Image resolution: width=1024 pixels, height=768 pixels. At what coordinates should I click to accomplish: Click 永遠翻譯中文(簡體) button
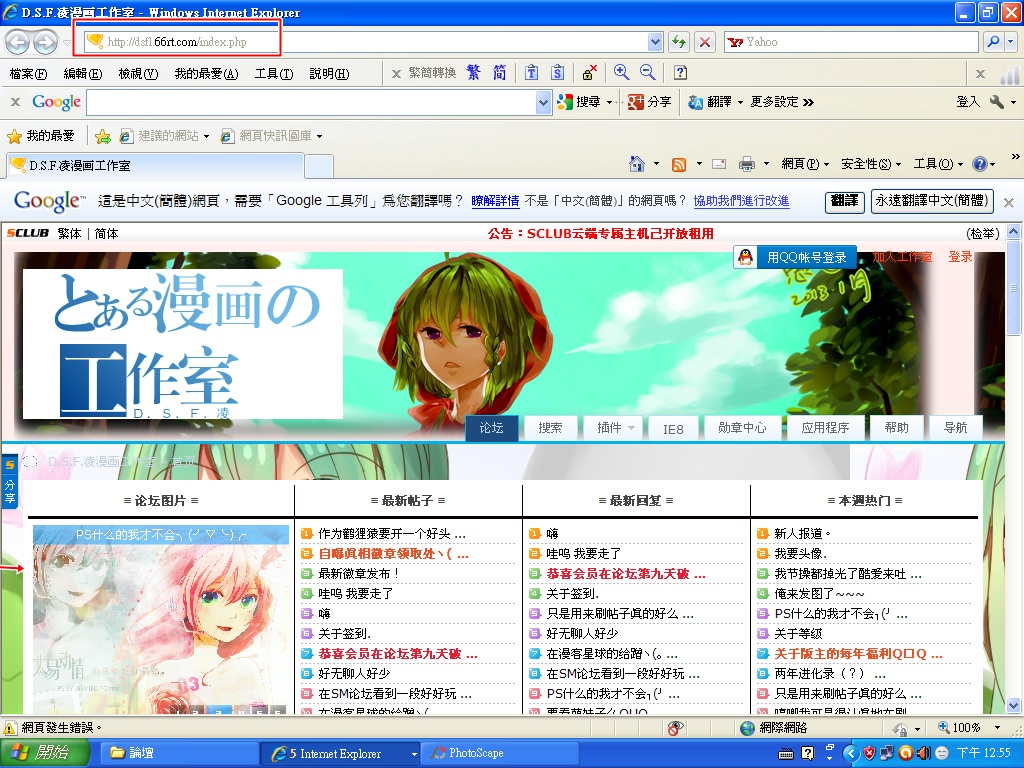click(x=932, y=200)
